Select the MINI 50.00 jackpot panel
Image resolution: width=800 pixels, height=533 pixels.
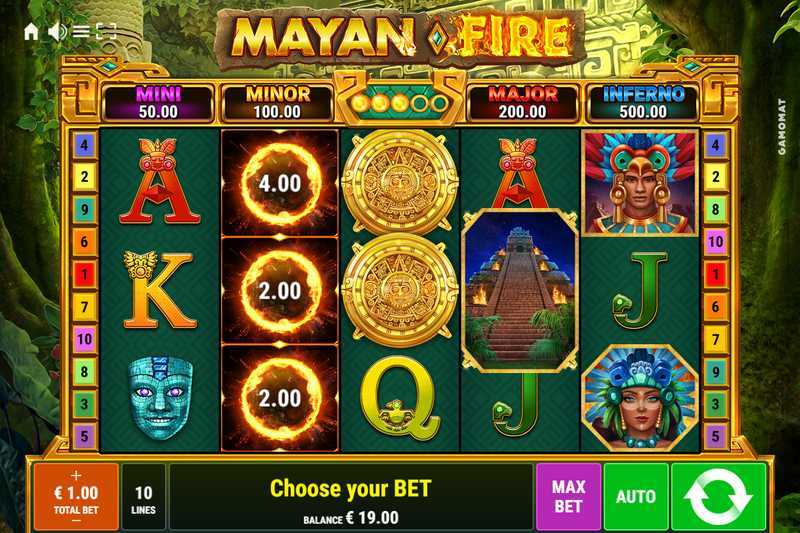tap(158, 103)
